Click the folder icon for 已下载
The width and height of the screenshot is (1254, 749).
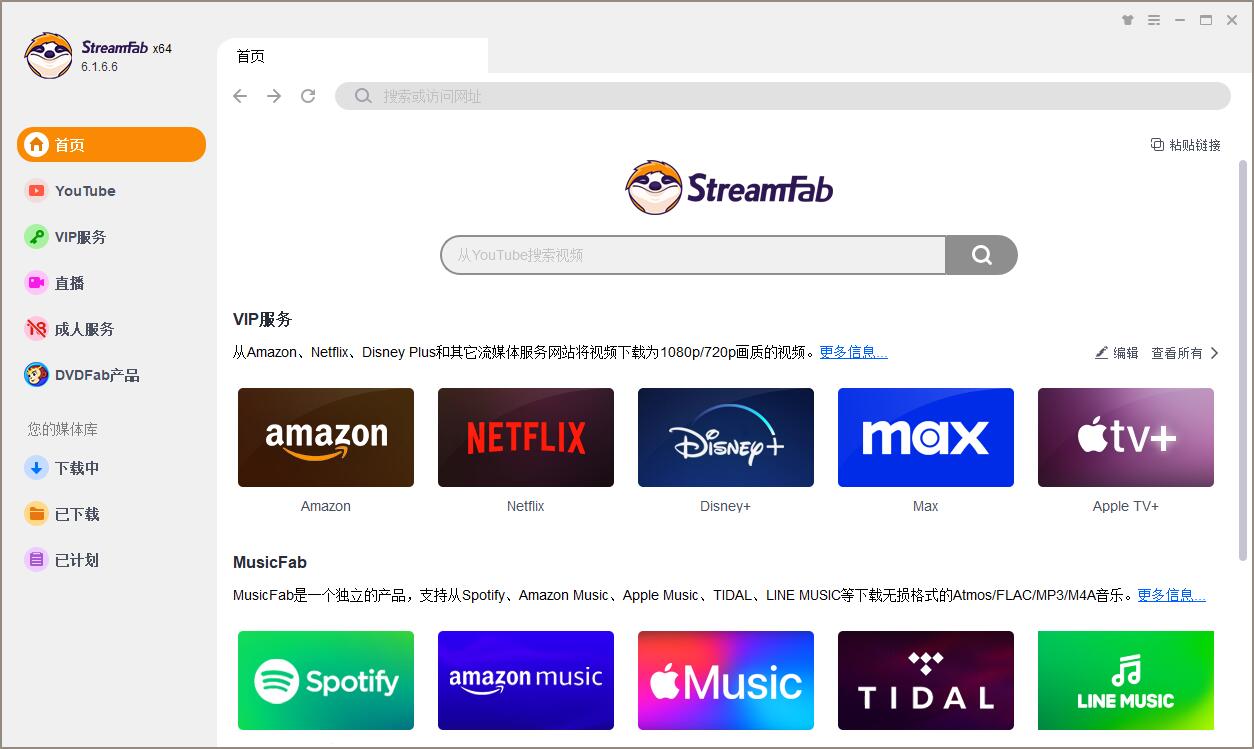[36, 514]
